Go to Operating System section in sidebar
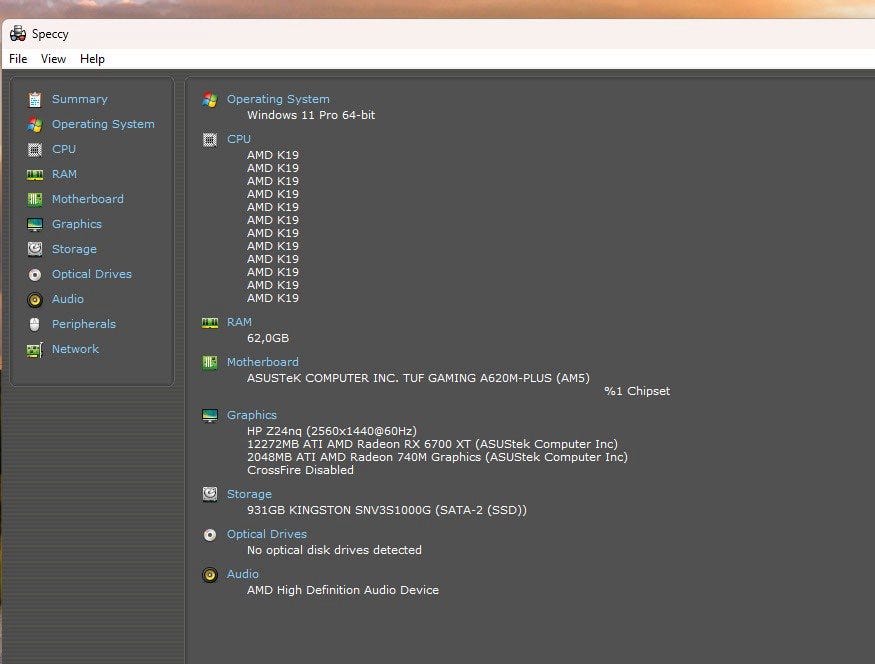This screenshot has height=664, width=875. pyautogui.click(x=103, y=124)
